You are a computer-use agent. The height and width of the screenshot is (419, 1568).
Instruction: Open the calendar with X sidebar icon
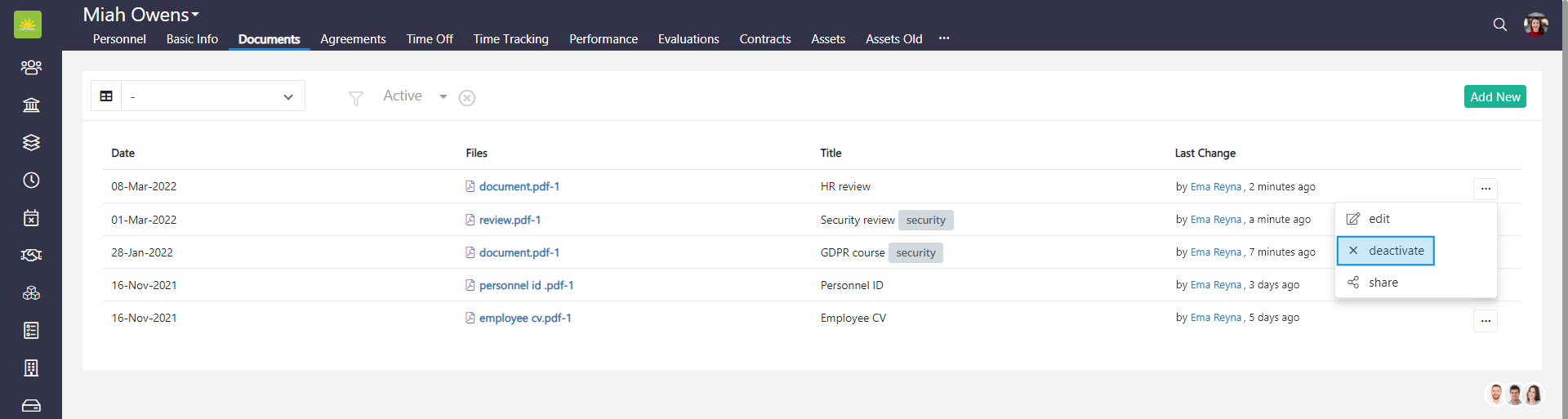[31, 217]
